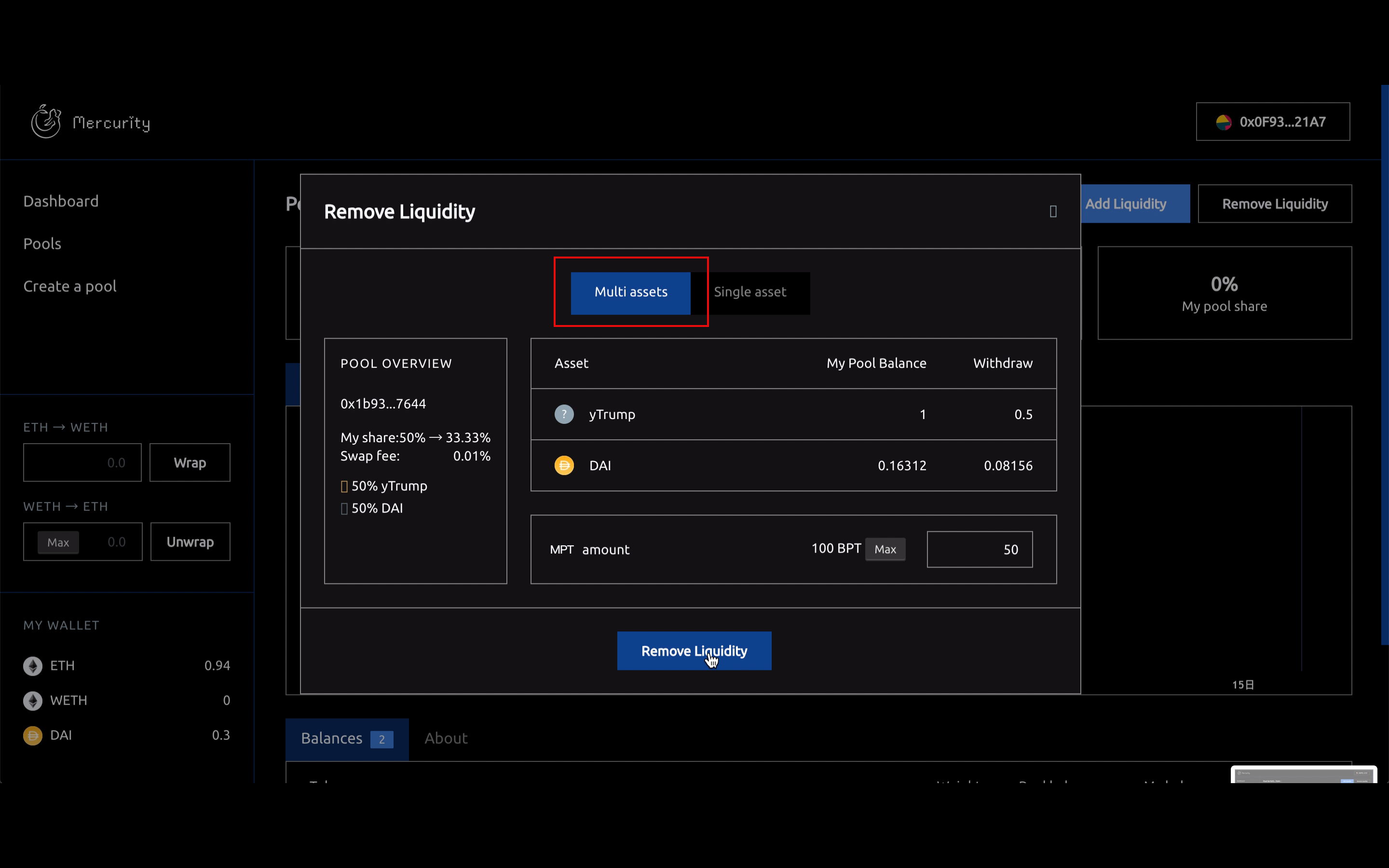Go to Dashboard in sidebar
Viewport: 1389px width, 868px height.
pyautogui.click(x=61, y=202)
